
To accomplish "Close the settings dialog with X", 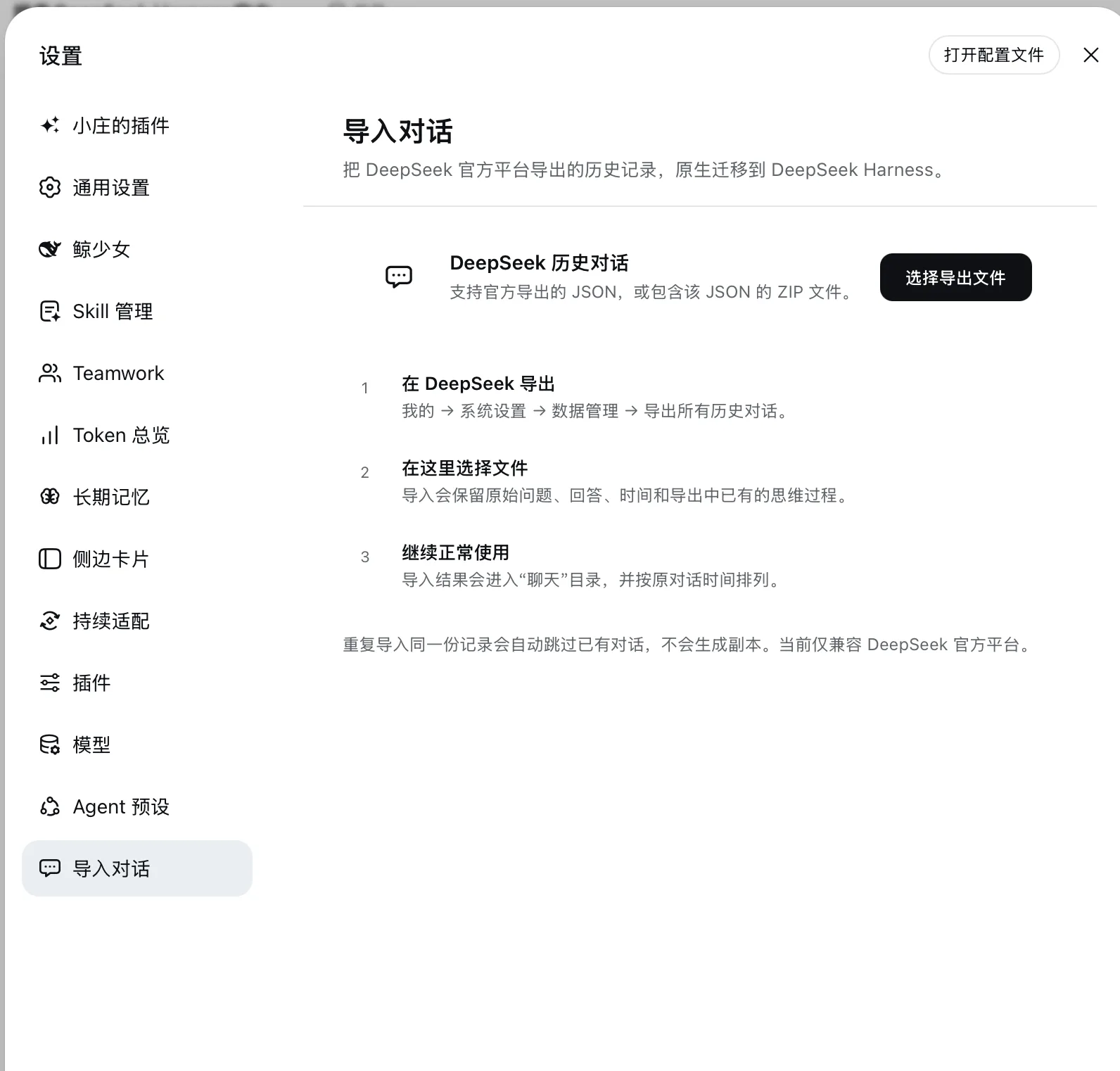I will tap(1091, 55).
